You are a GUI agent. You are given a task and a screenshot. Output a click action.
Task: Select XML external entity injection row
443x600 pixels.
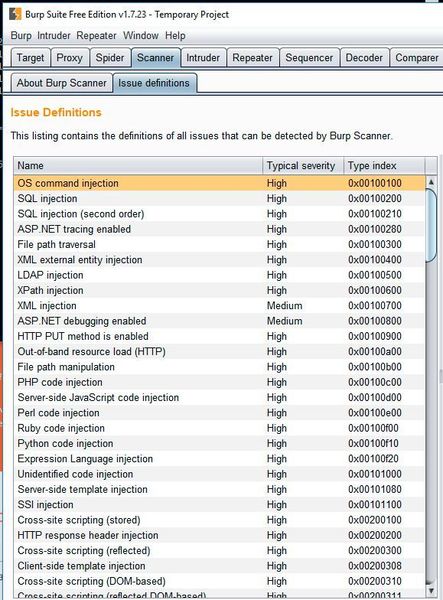(x=219, y=260)
